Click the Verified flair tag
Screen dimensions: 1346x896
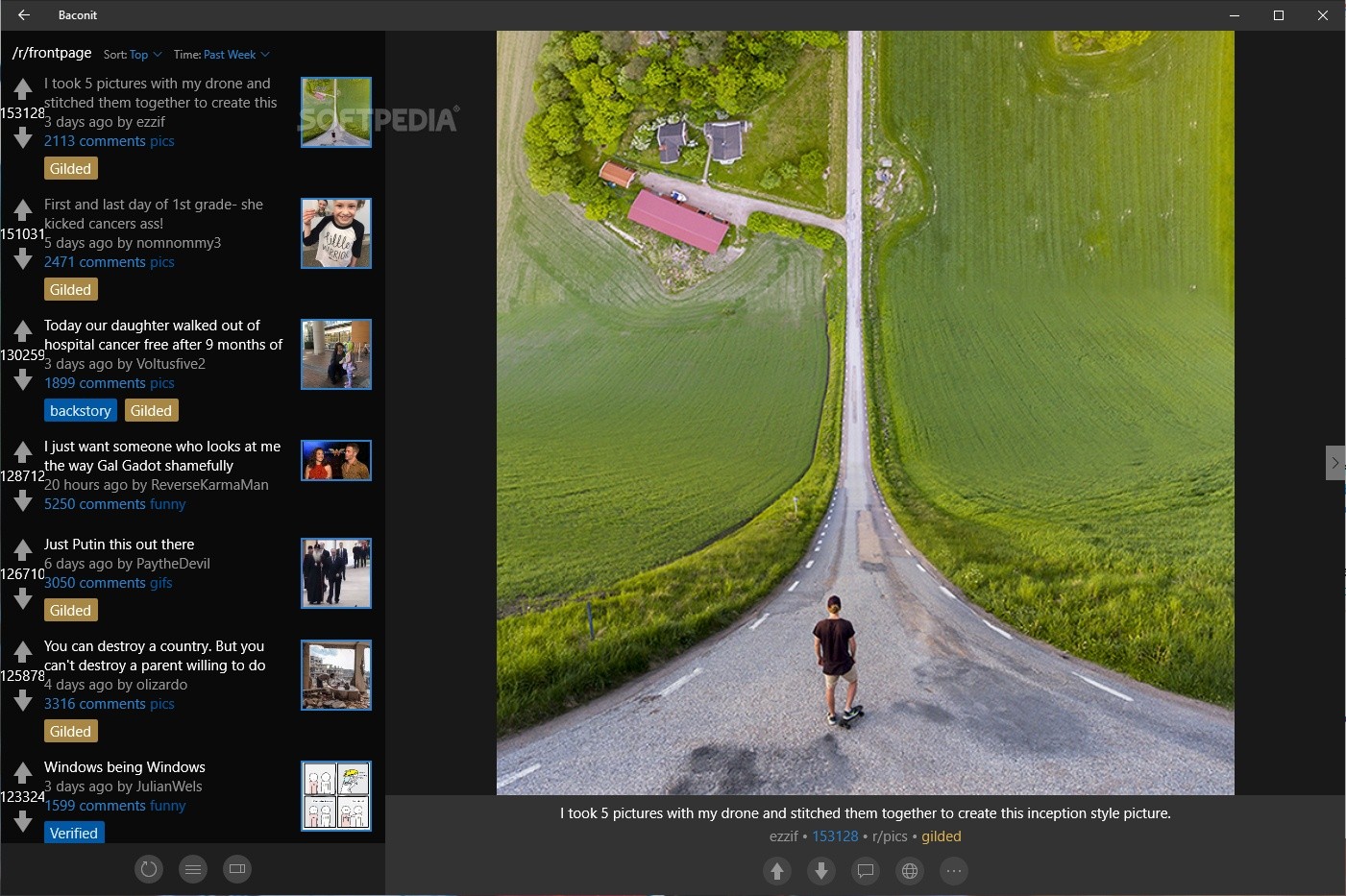point(74,834)
